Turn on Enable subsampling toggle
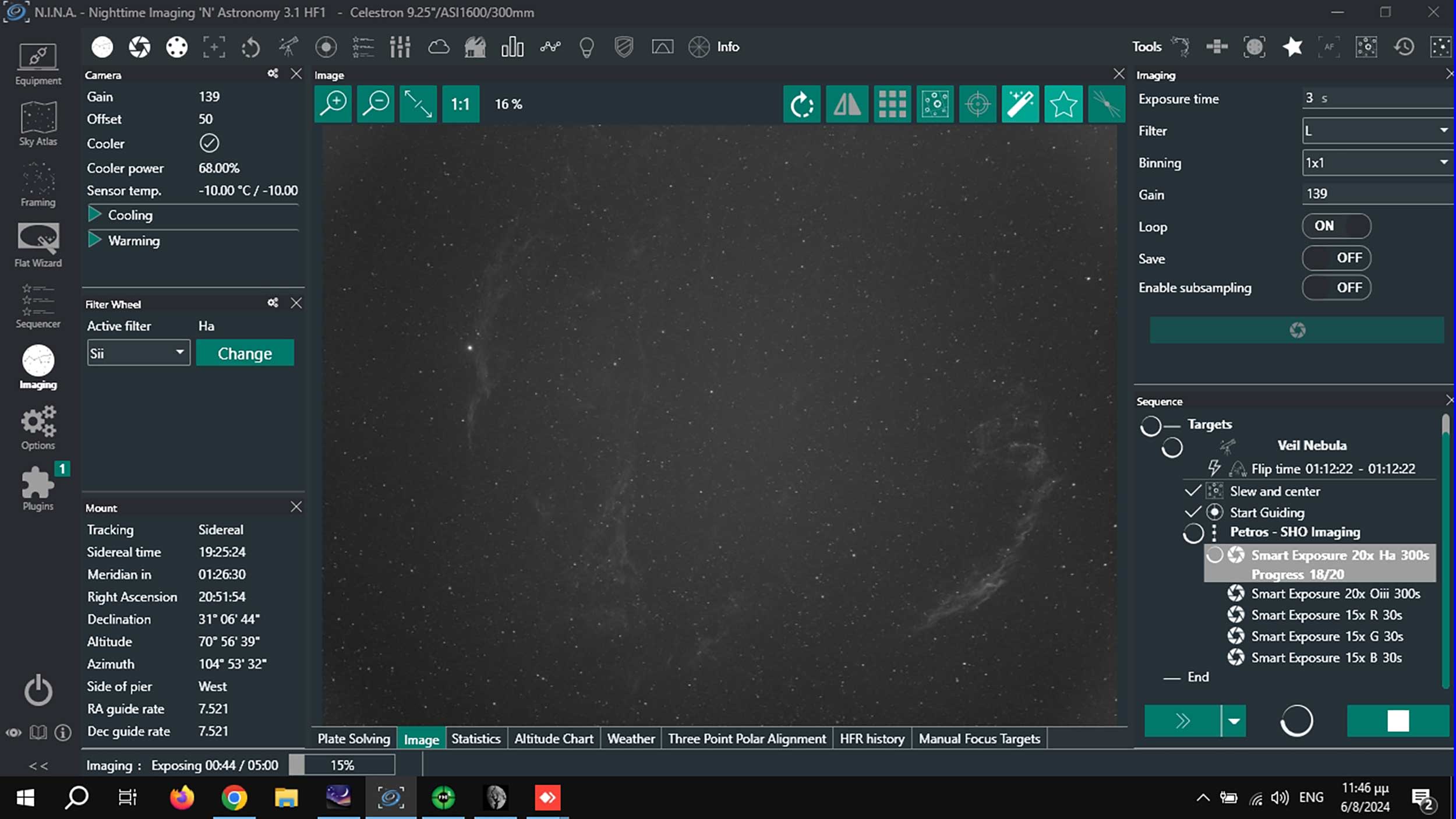This screenshot has height=819, width=1456. (1336, 288)
